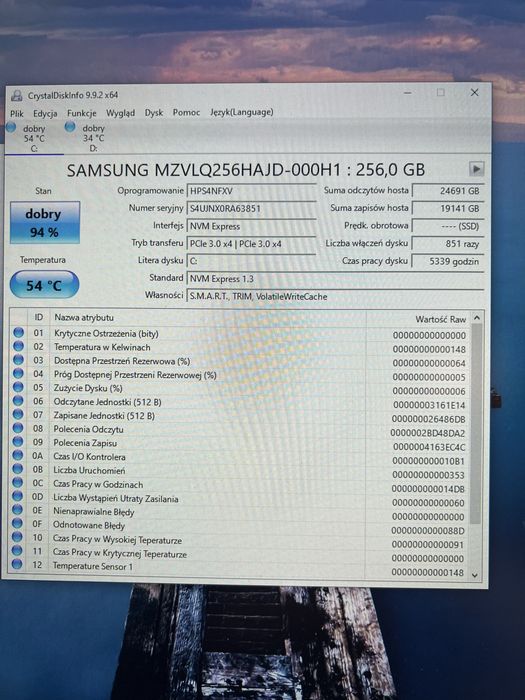Click power-on count 851 razy
Screen dimensions: 525x700
pos(448,244)
